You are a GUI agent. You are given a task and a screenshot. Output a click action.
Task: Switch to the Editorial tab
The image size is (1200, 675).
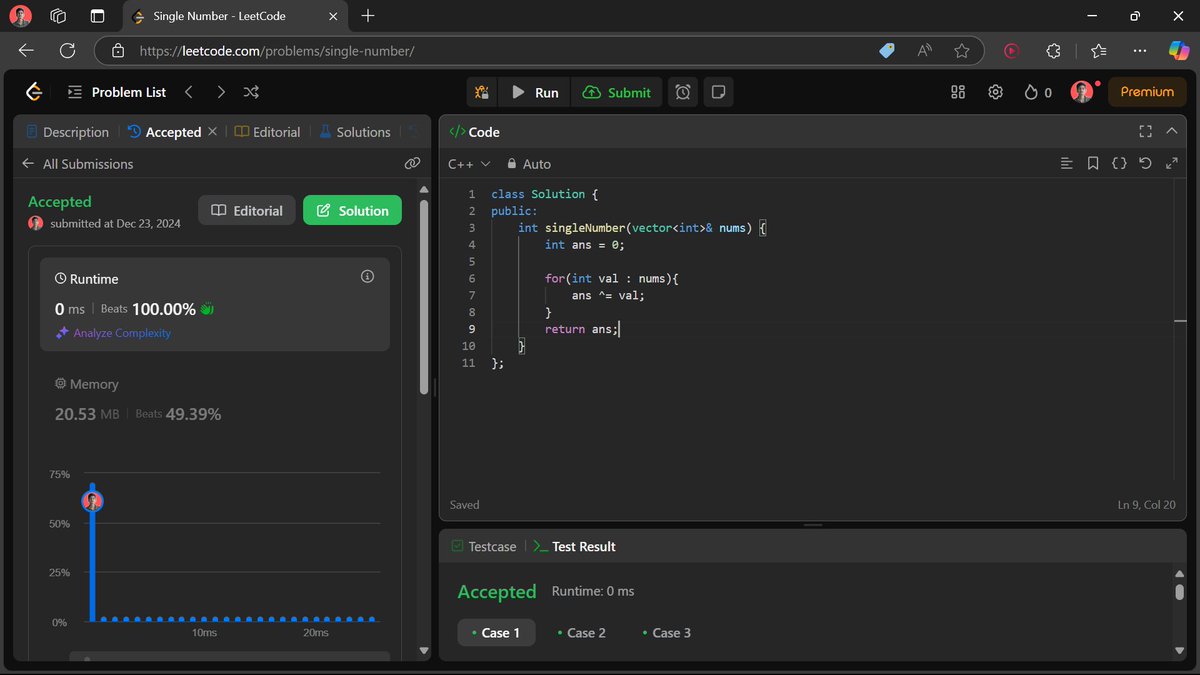click(267, 131)
